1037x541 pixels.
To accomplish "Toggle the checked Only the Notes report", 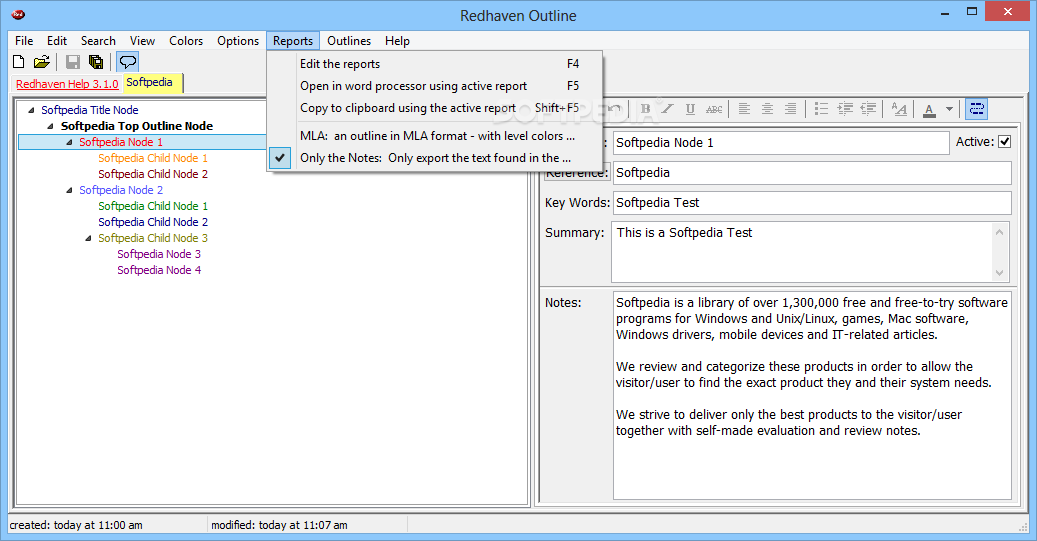I will 435,158.
